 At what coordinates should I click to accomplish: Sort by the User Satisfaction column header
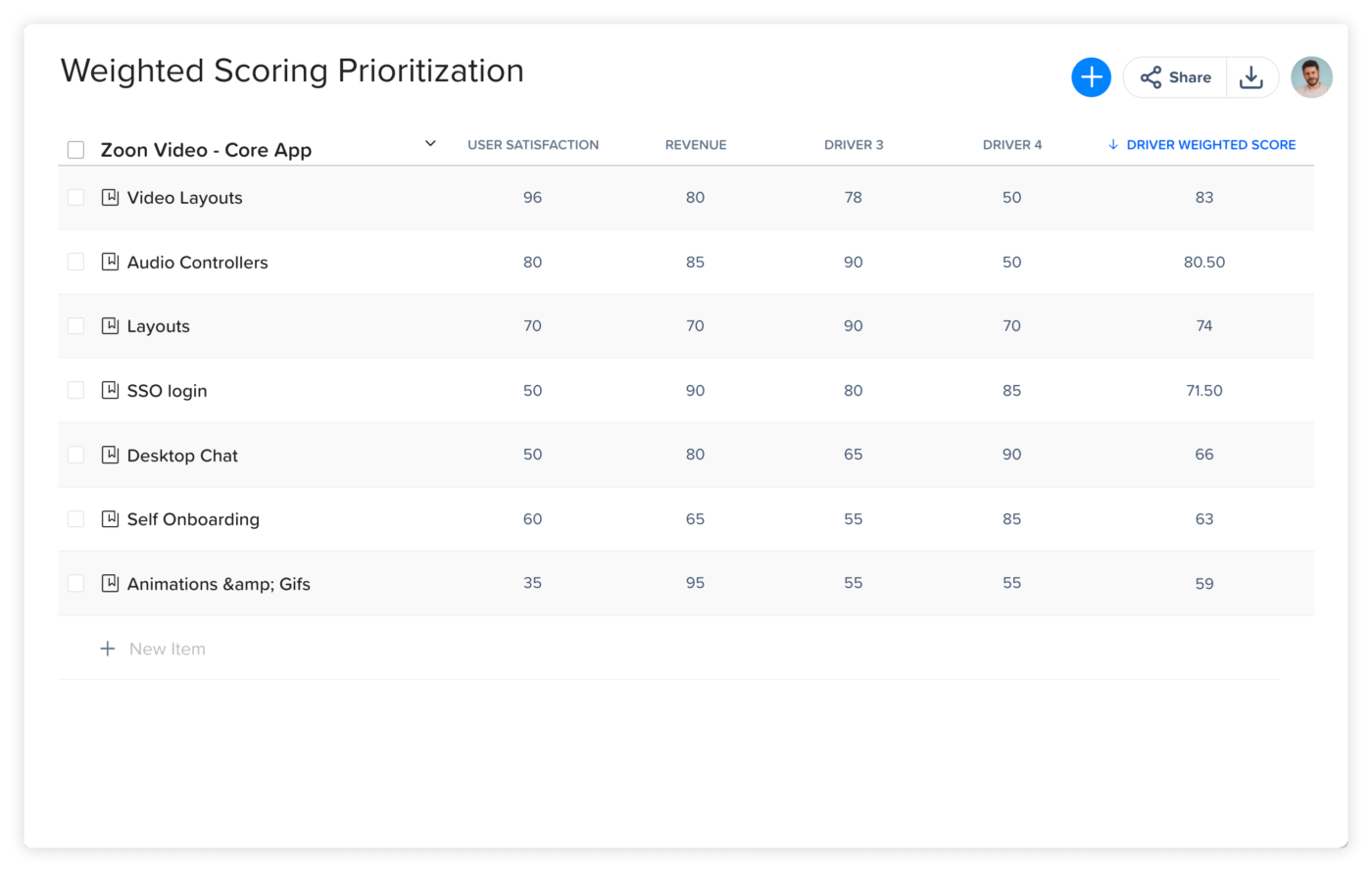point(533,144)
